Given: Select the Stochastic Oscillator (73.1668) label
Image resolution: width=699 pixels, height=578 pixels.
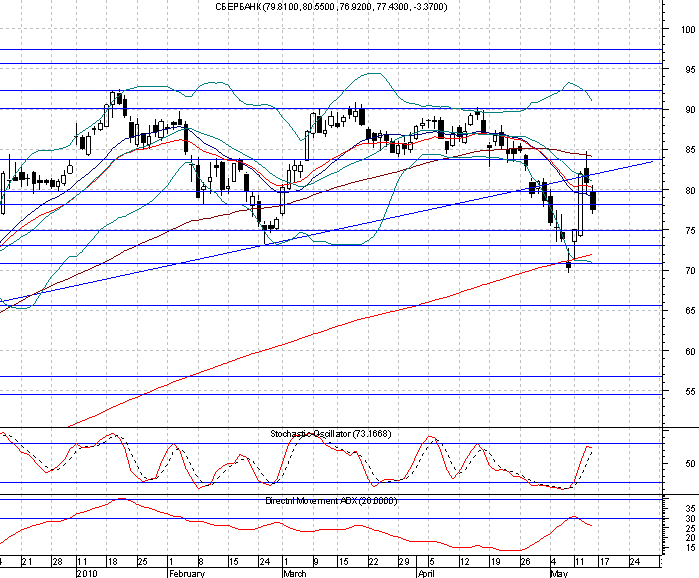Looking at the screenshot, I should 331,434.
